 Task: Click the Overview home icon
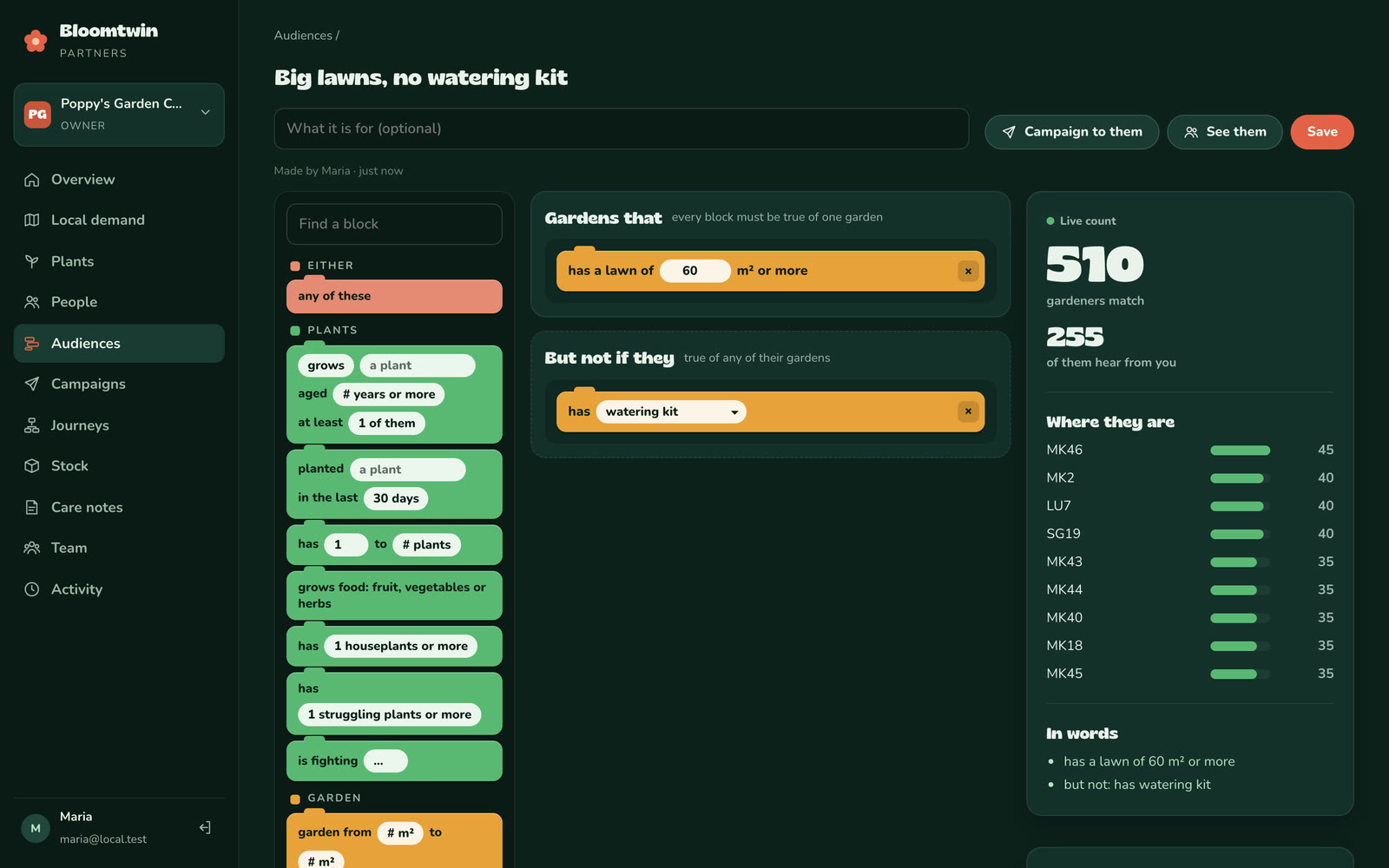tap(32, 180)
